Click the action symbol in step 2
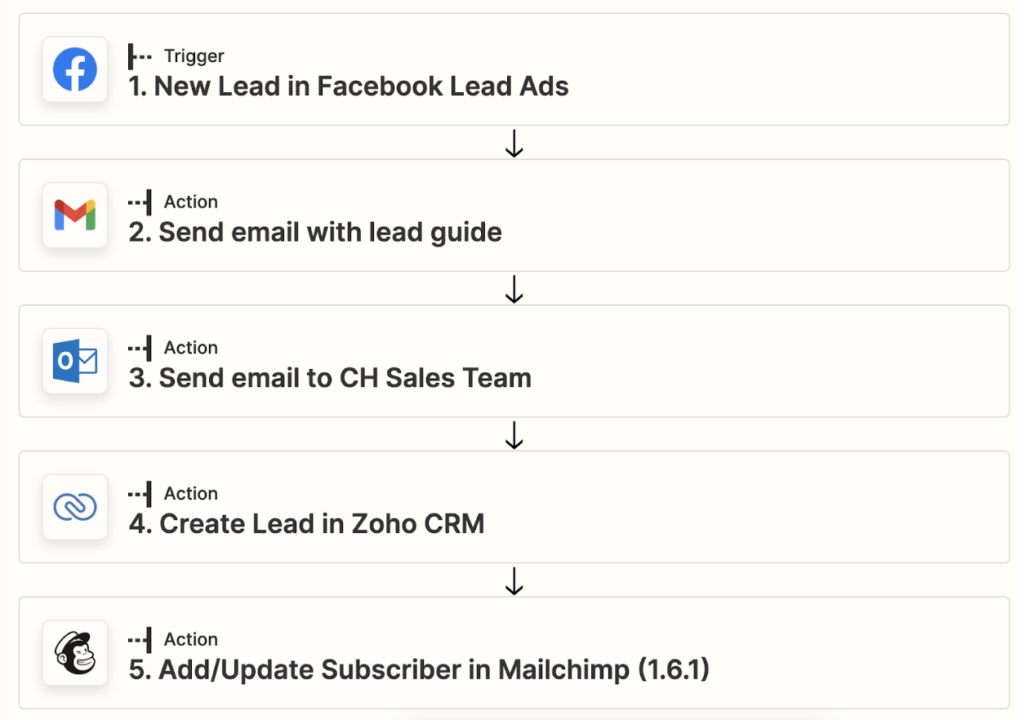 pos(140,202)
